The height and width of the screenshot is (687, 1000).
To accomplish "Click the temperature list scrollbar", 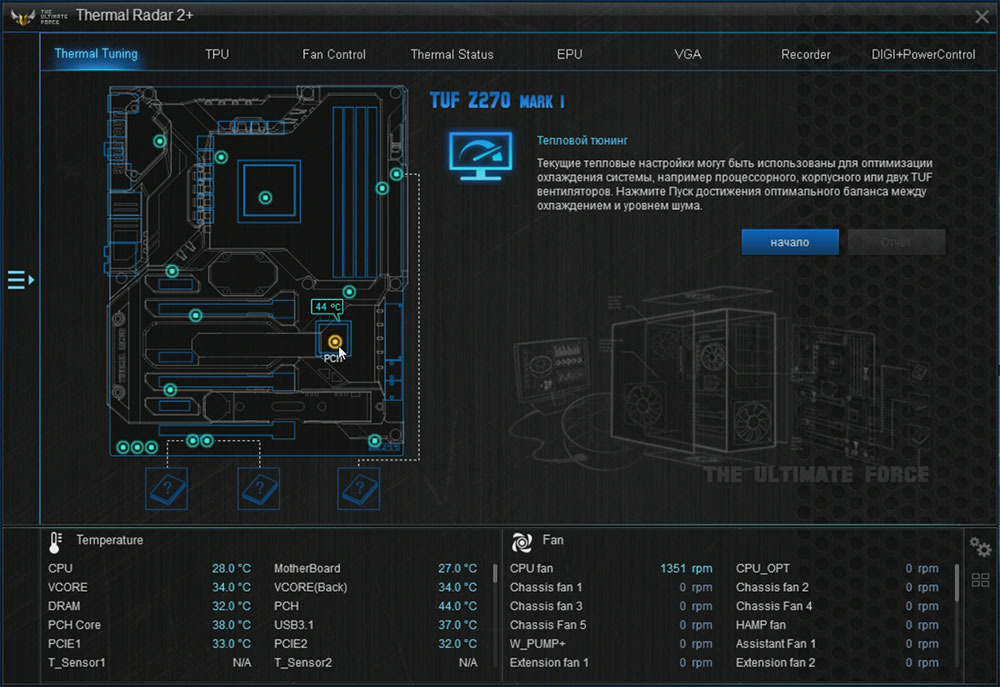I will 495,573.
